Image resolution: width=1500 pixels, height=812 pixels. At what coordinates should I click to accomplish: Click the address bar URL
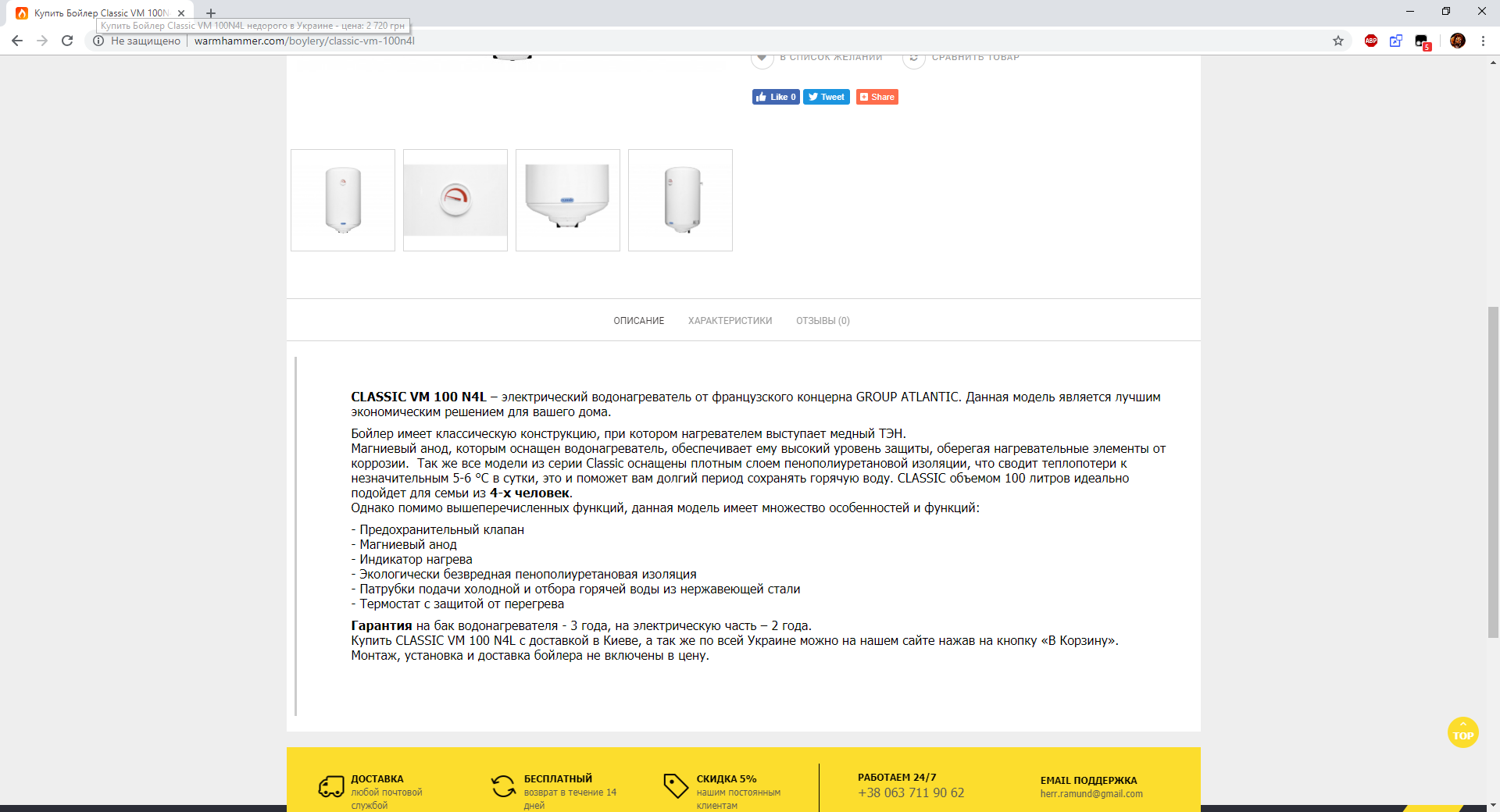(305, 41)
